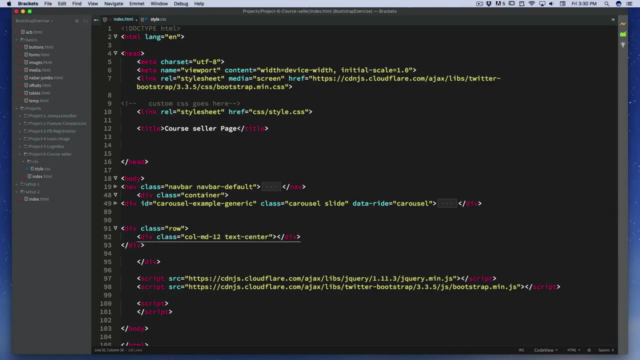Expand the Project-5-LoginBox folder
Viewport: 640px width, 360px height.
pyautogui.click(x=46, y=147)
